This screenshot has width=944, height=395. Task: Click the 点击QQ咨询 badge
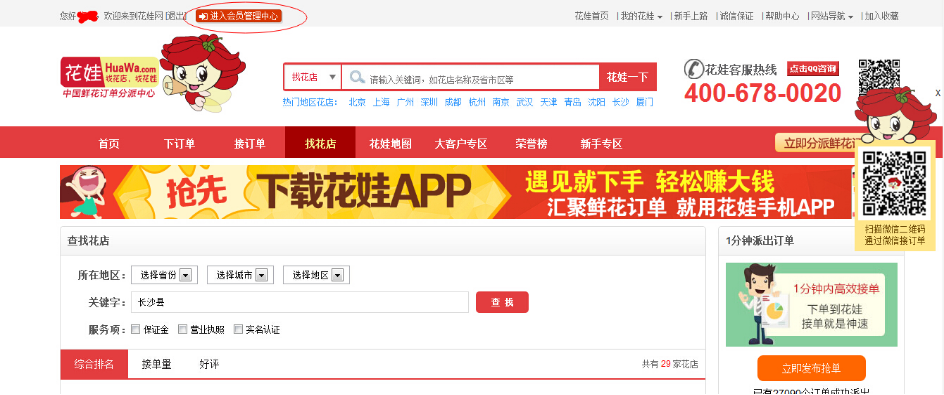(x=813, y=69)
